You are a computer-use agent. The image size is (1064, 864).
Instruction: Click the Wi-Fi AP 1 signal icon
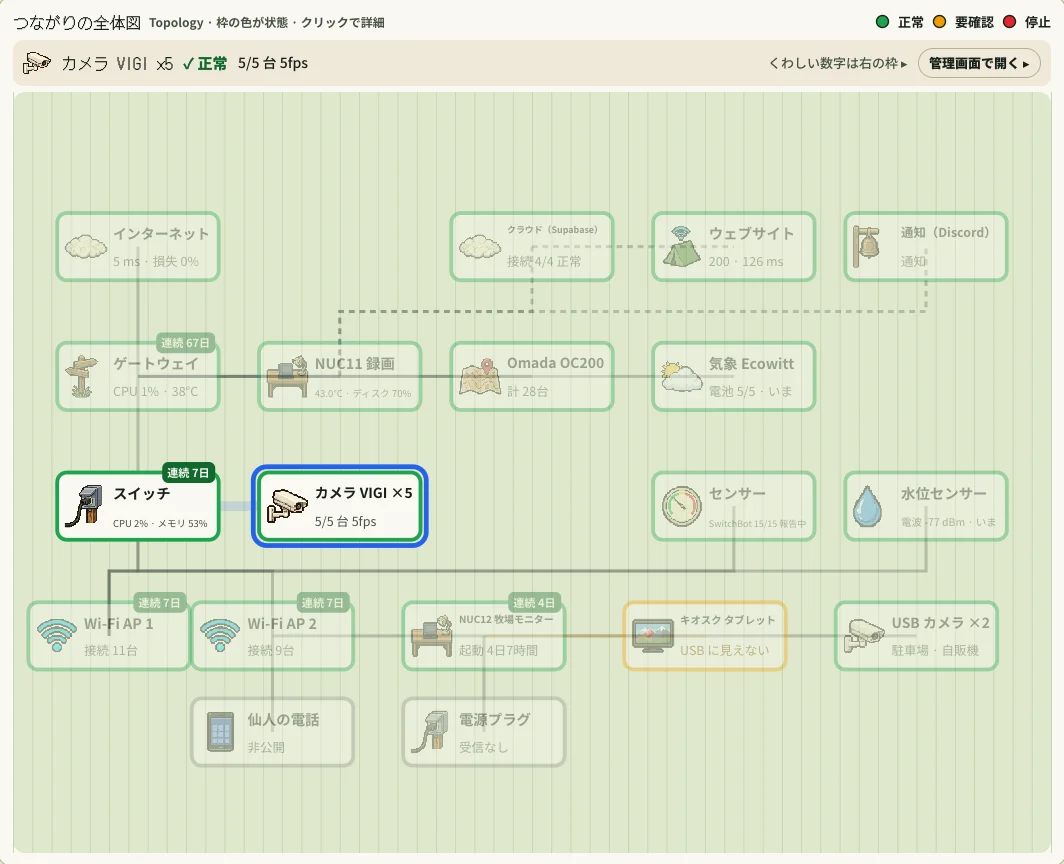[x=57, y=635]
